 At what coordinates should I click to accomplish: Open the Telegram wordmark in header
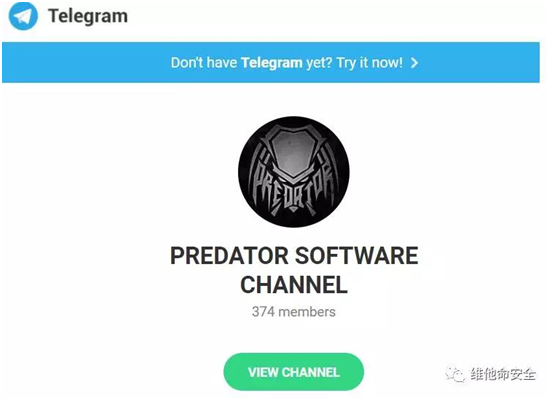click(x=88, y=16)
